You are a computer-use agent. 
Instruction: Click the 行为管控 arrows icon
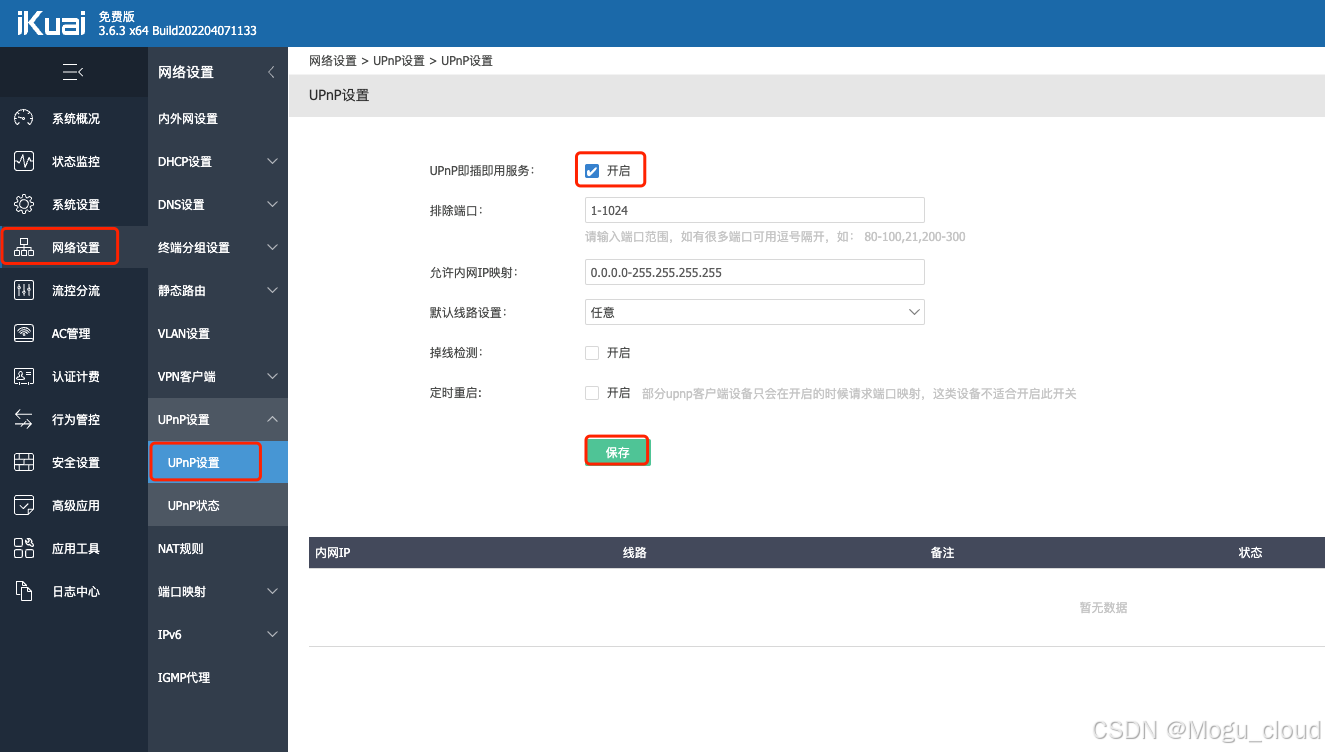coord(24,419)
